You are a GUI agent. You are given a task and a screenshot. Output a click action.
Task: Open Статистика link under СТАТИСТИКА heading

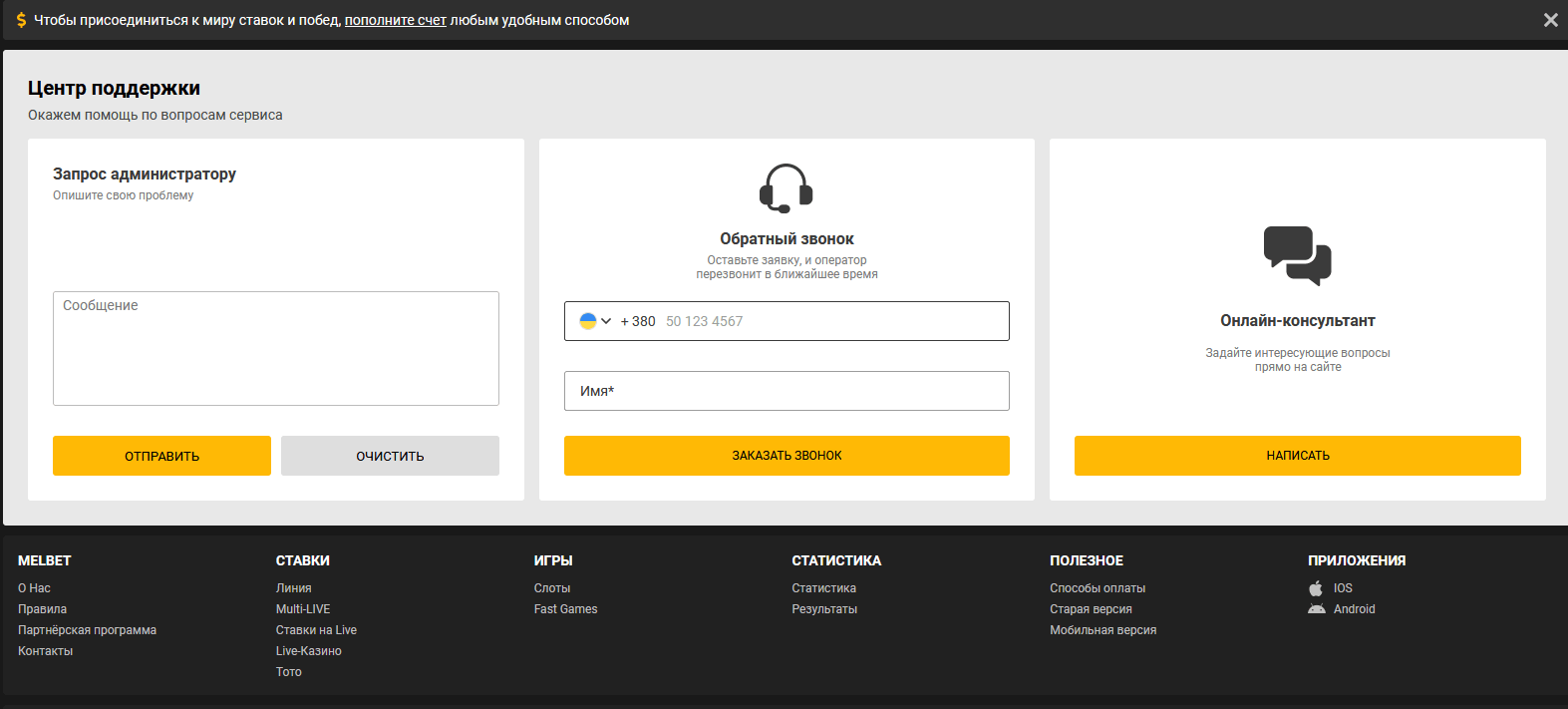click(824, 588)
